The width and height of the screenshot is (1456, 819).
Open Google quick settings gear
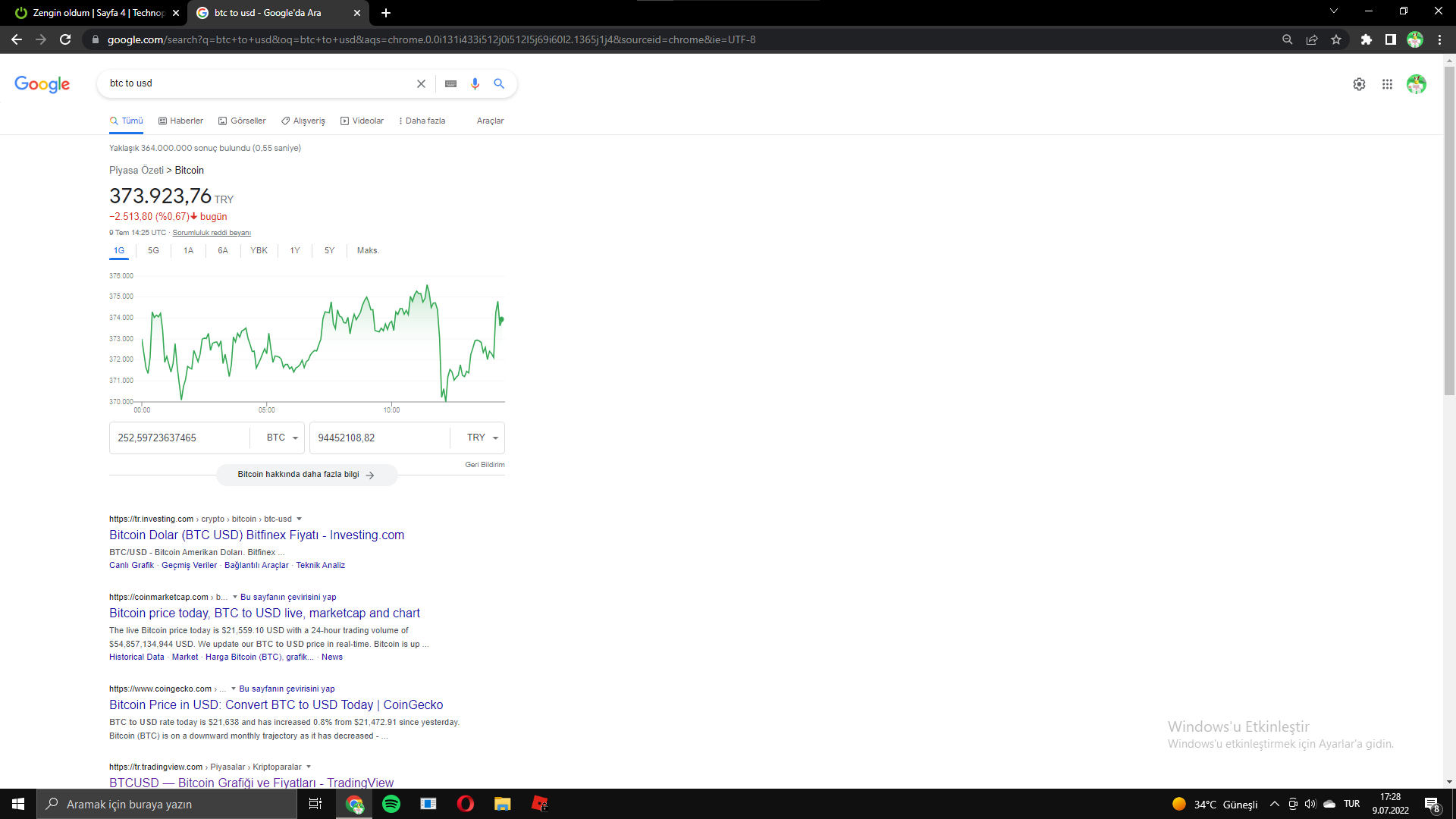(1359, 84)
